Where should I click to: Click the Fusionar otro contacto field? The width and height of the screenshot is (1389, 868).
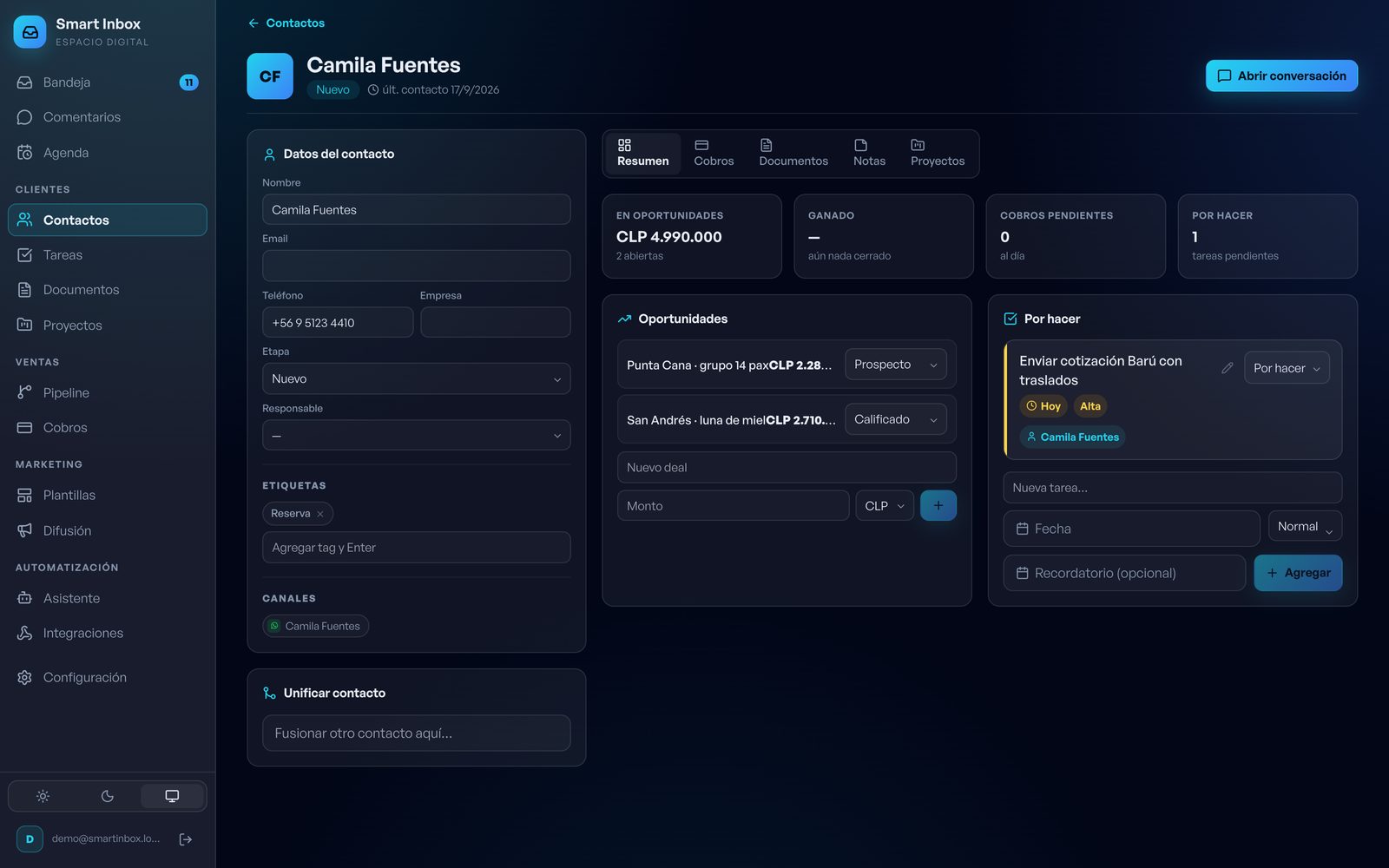(417, 733)
